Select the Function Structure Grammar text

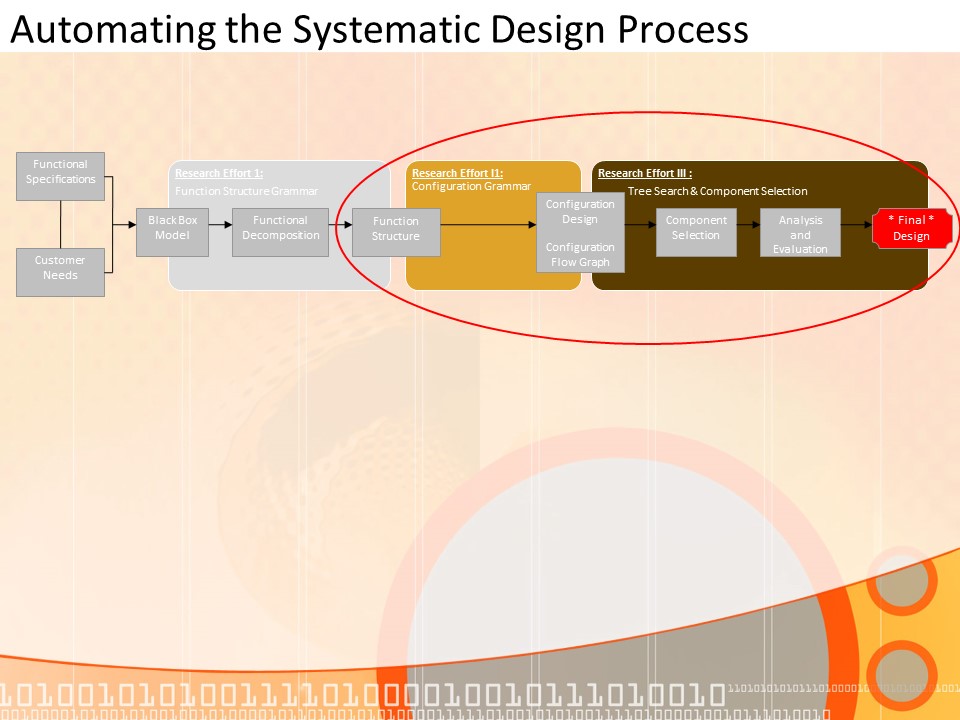click(246, 191)
